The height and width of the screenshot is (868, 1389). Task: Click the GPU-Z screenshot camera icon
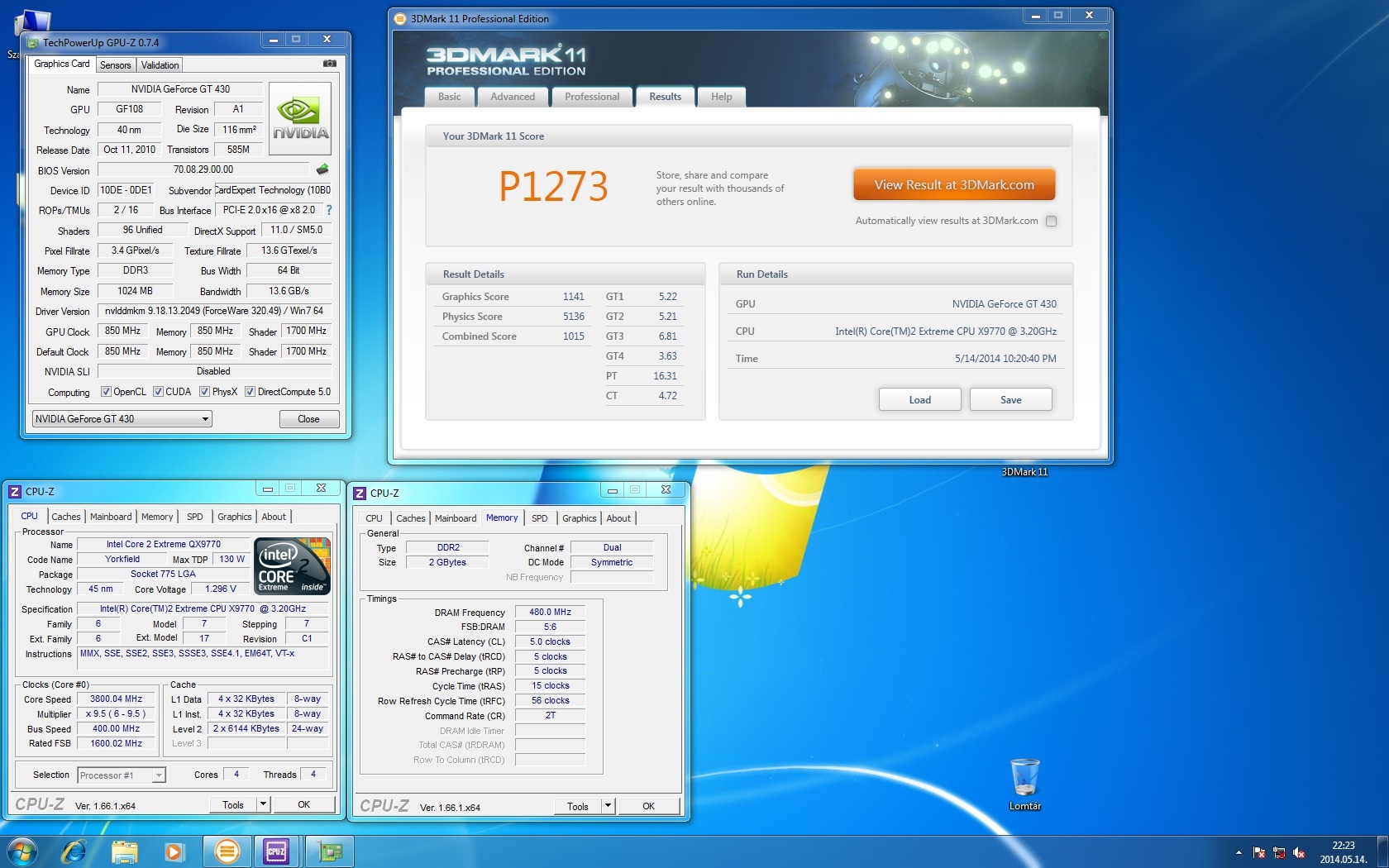tap(329, 63)
